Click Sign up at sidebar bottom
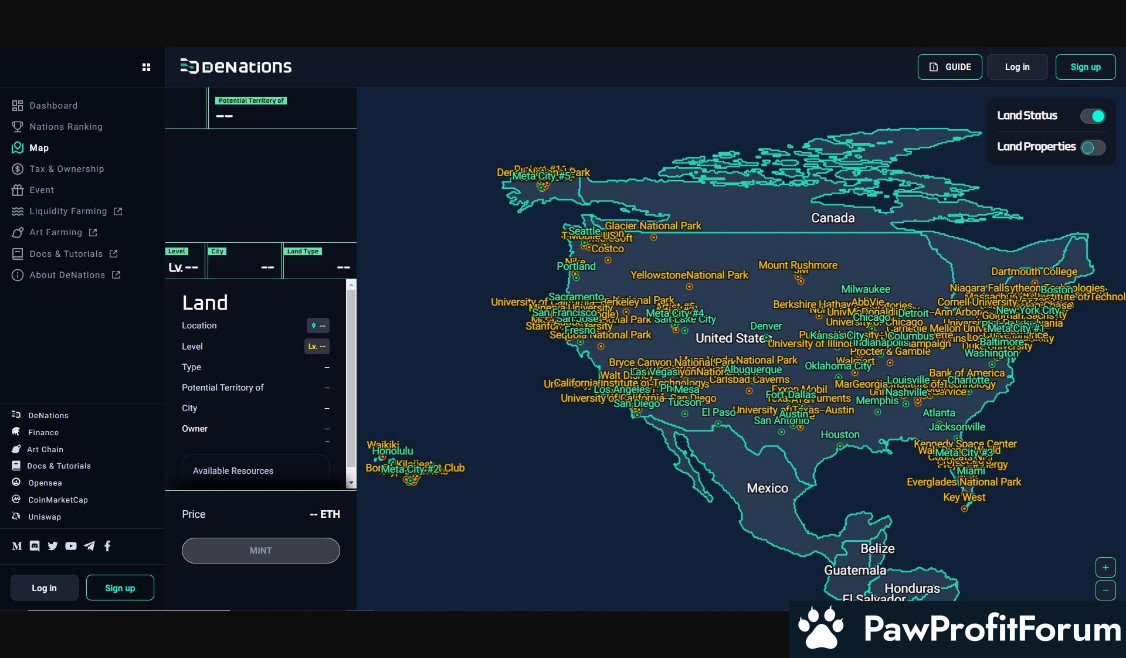The height and width of the screenshot is (658, 1126). pyautogui.click(x=120, y=588)
